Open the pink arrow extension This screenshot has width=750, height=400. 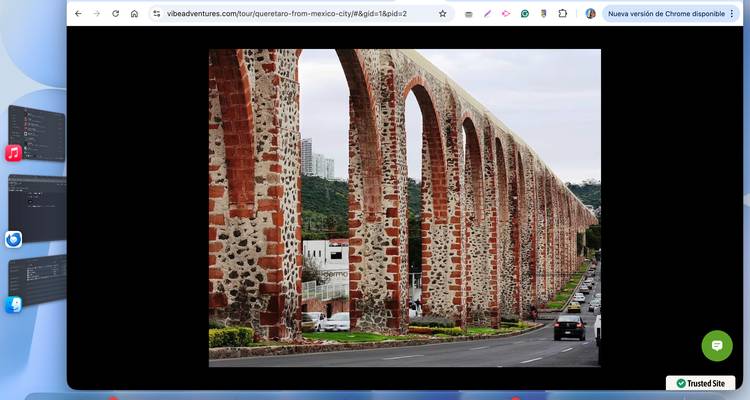(506, 14)
